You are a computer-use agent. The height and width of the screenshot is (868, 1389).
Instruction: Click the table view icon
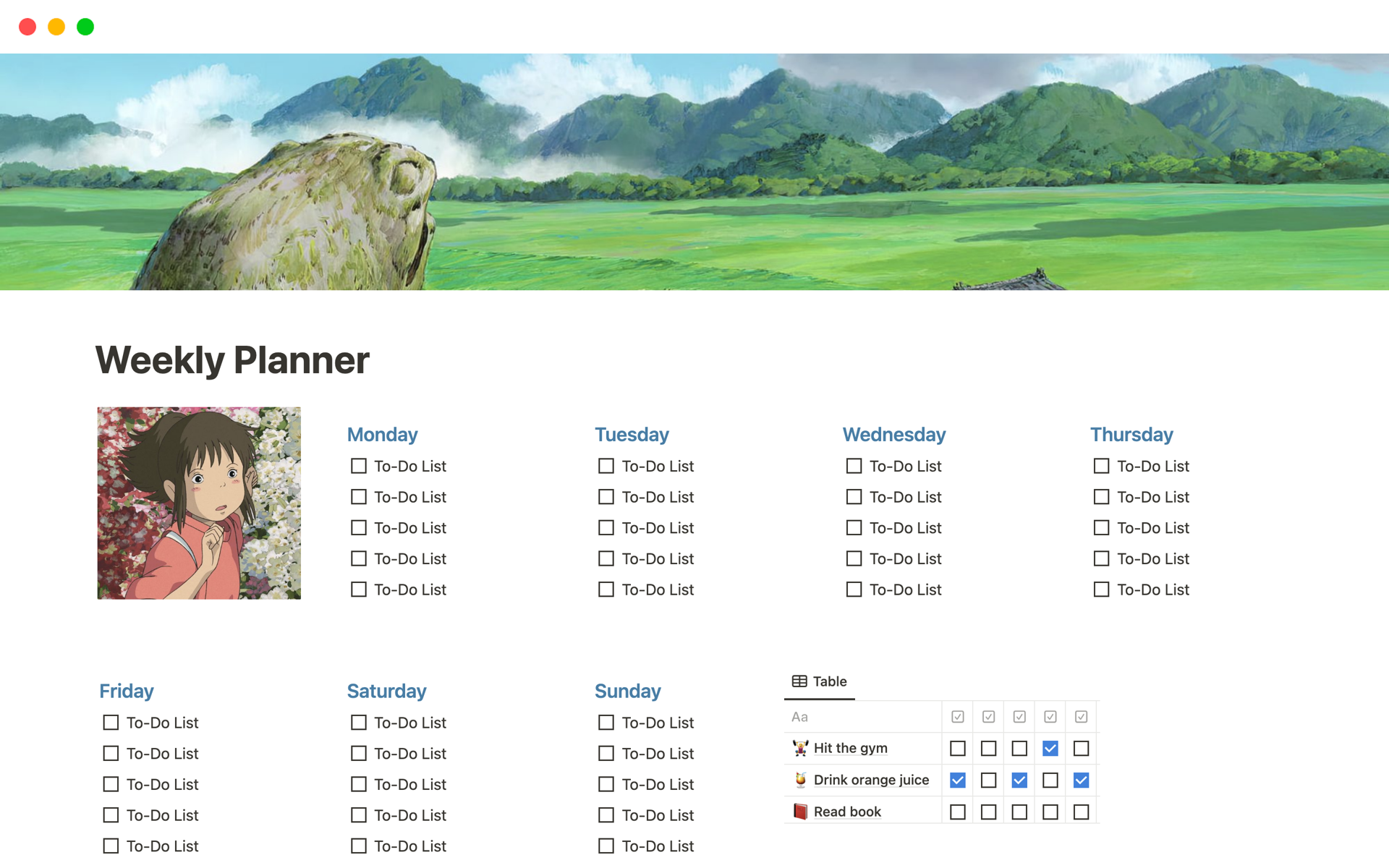799,681
